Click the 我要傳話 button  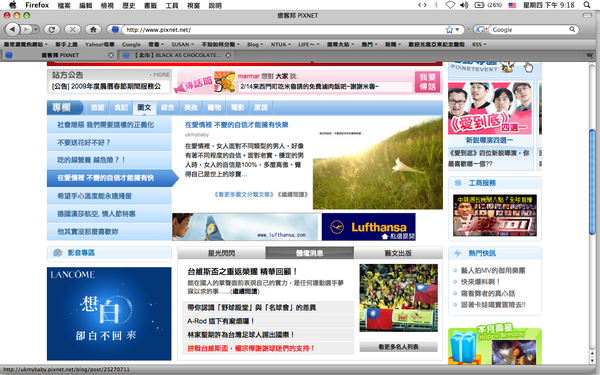pyautogui.click(x=427, y=82)
